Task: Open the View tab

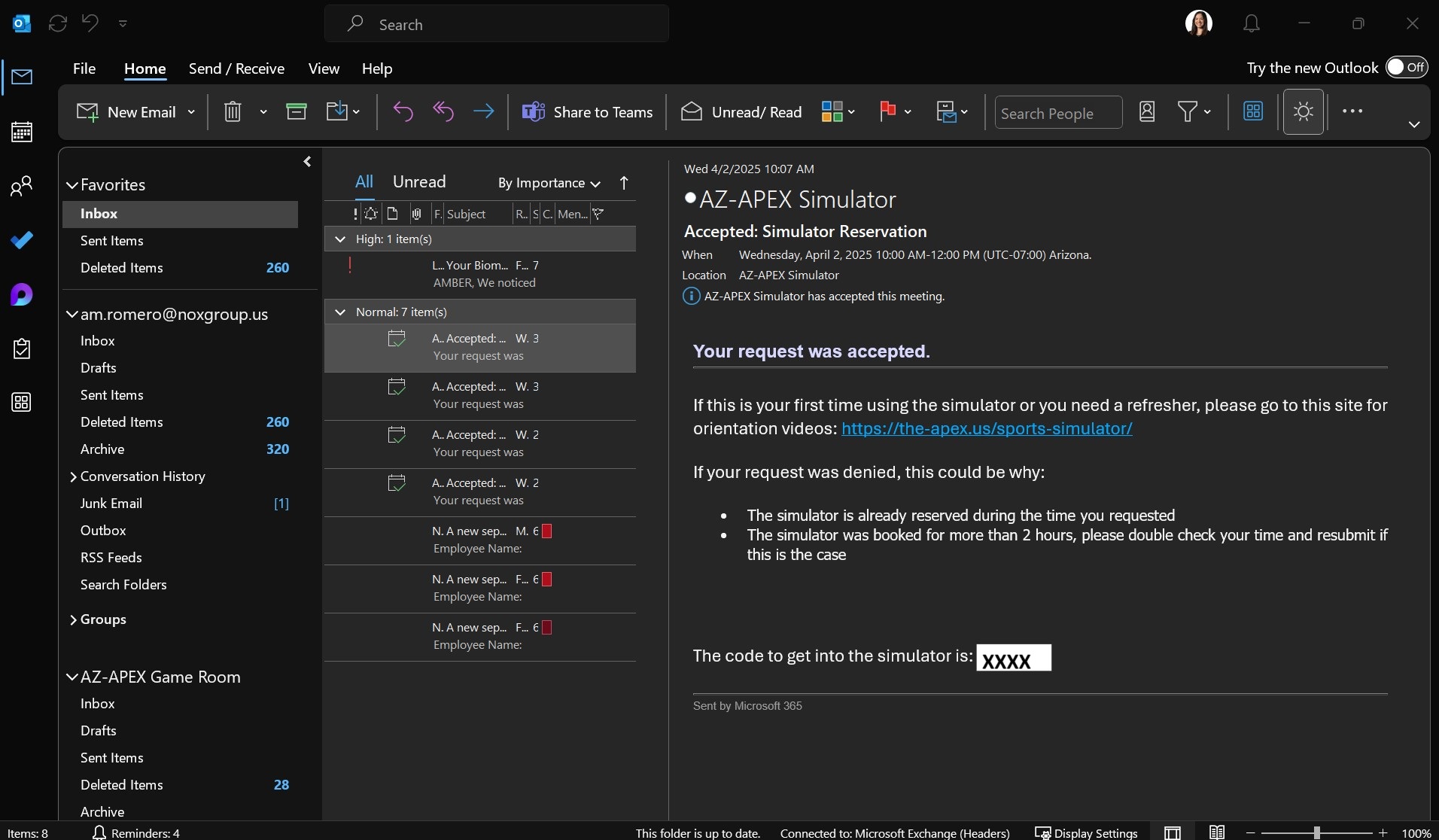Action: [x=324, y=68]
